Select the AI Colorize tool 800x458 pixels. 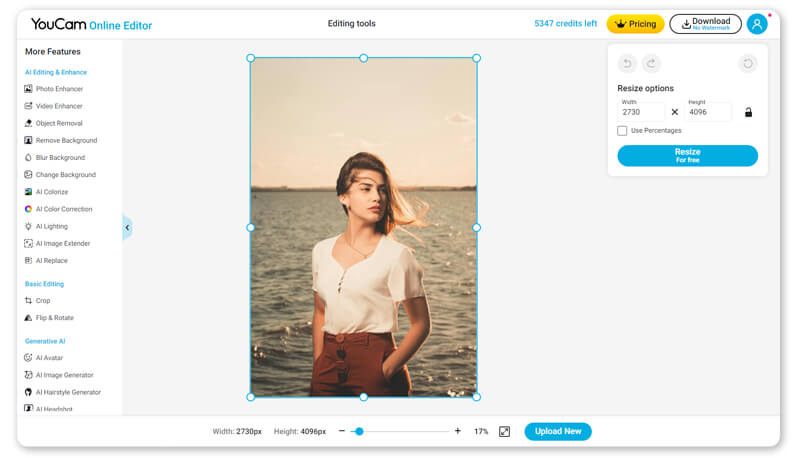tap(46, 192)
